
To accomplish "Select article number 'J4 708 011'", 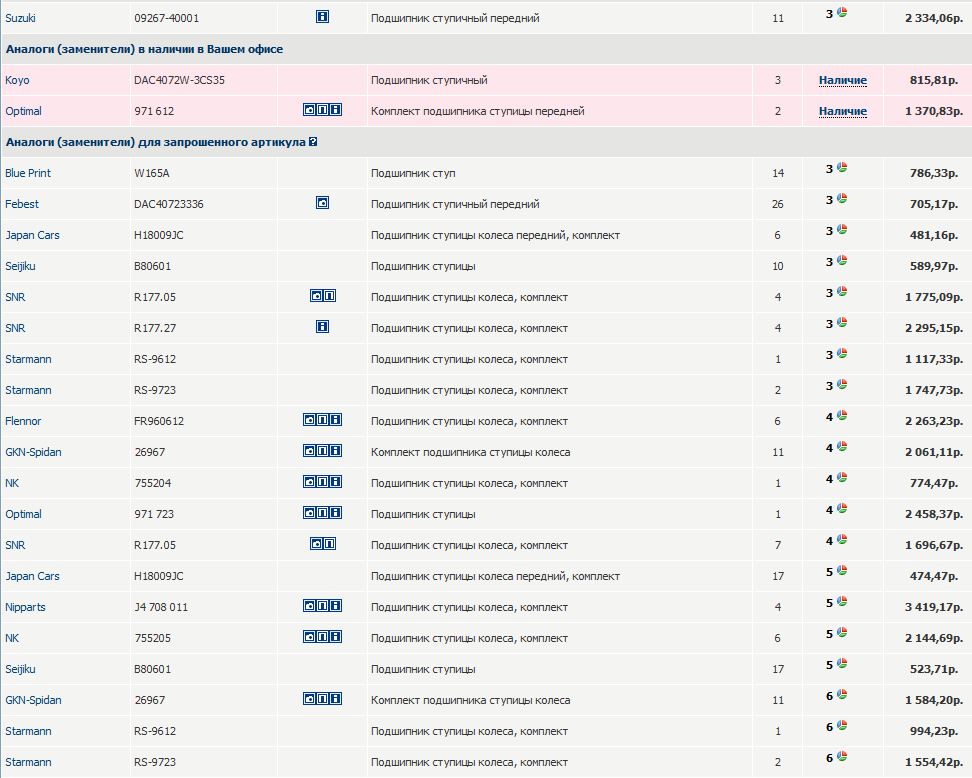I will coord(161,607).
